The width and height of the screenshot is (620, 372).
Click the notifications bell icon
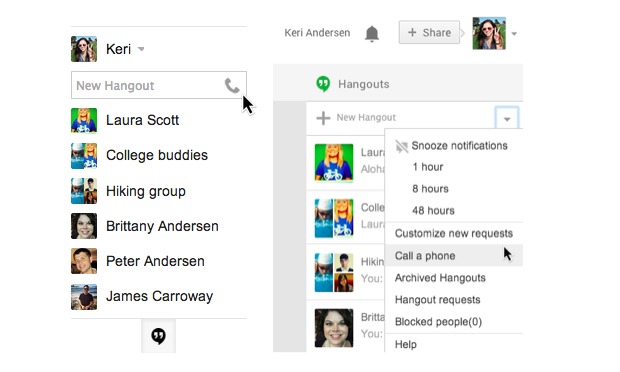coord(372,34)
